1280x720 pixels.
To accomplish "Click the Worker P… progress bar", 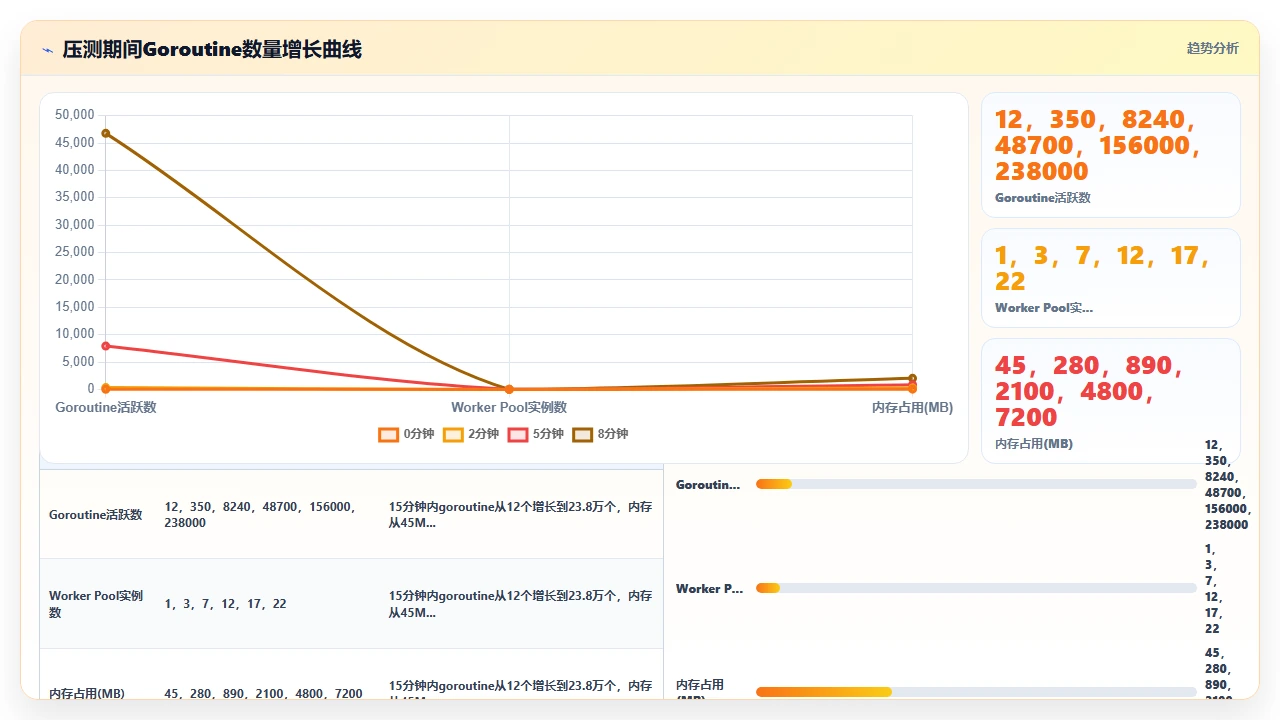I will click(x=976, y=588).
